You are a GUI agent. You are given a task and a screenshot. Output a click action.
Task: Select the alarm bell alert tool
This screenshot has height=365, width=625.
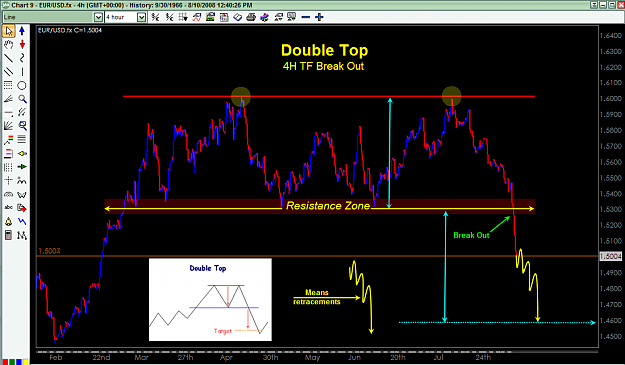point(9,222)
